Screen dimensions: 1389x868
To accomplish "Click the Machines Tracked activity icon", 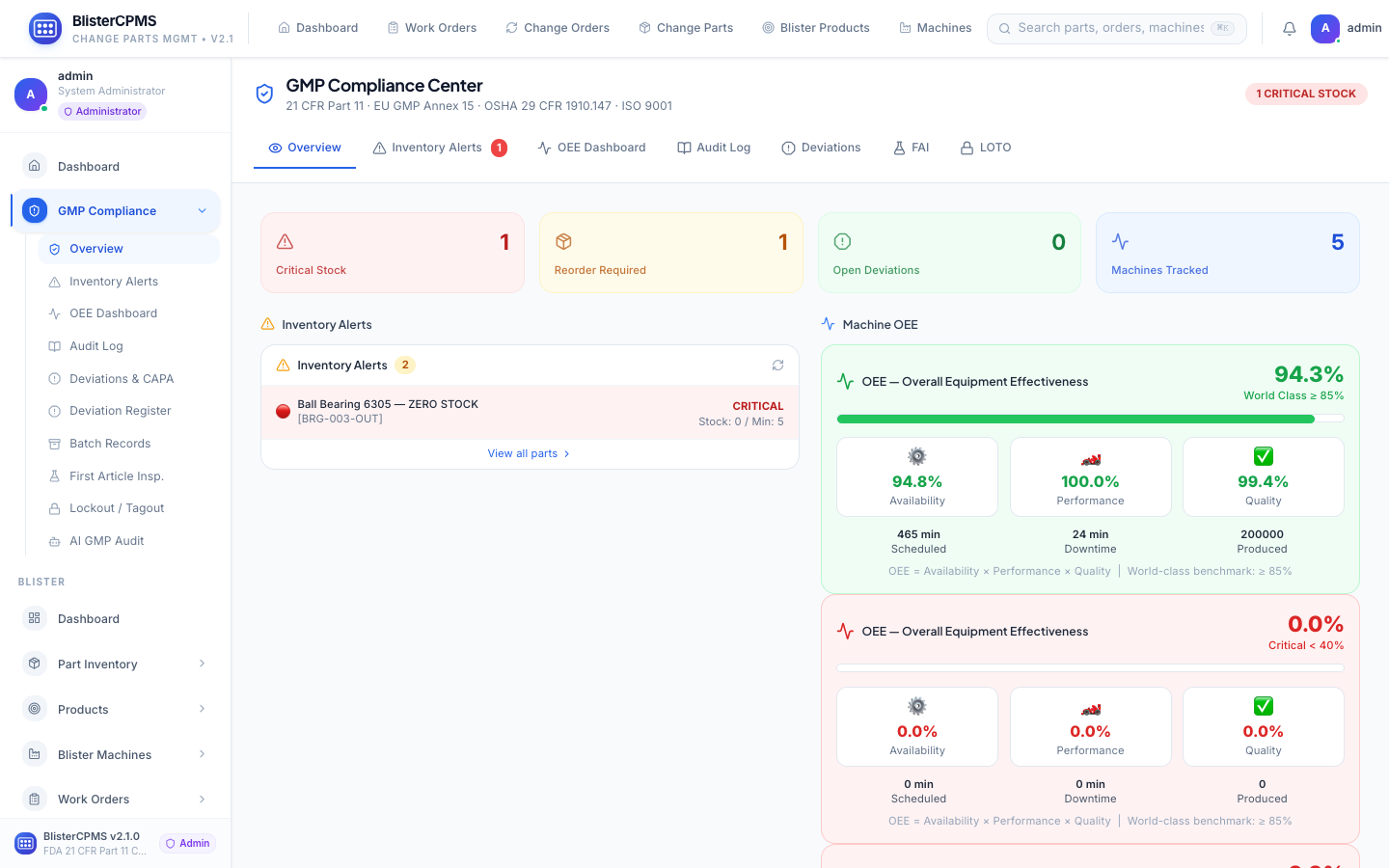I will pyautogui.click(x=1120, y=241).
